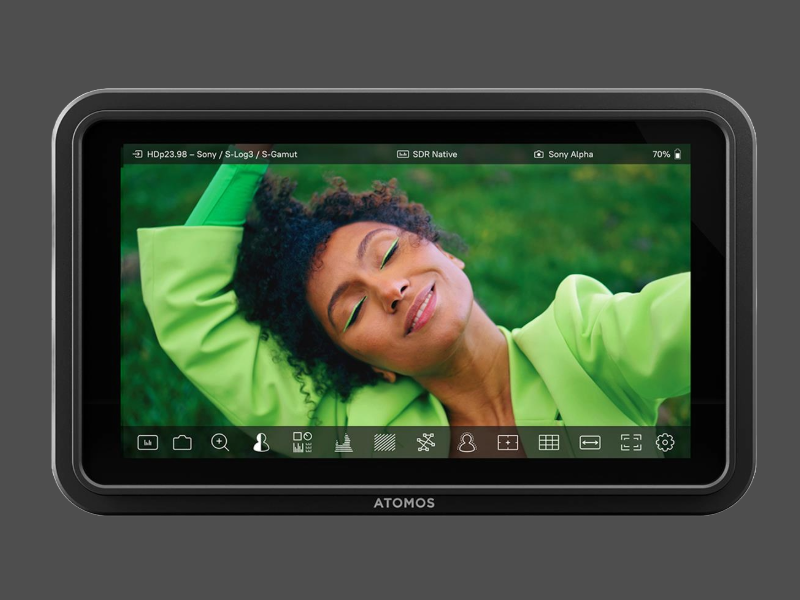Viewport: 800px width, 600px height.
Task: Toggle focus peaking outline icon
Action: coord(467,442)
